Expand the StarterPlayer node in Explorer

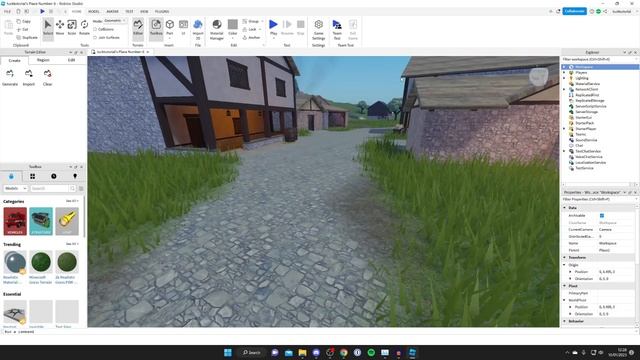click(565, 129)
